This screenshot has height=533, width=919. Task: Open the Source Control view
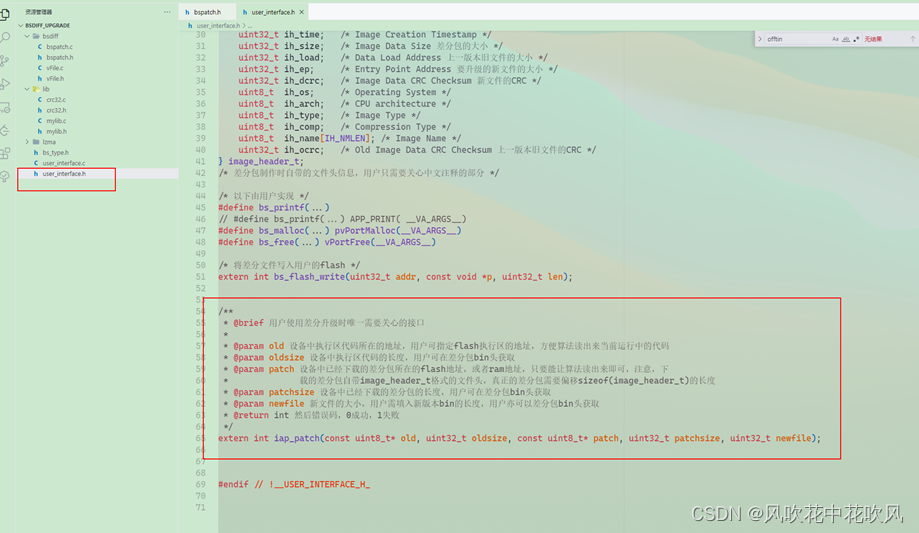coord(5,61)
